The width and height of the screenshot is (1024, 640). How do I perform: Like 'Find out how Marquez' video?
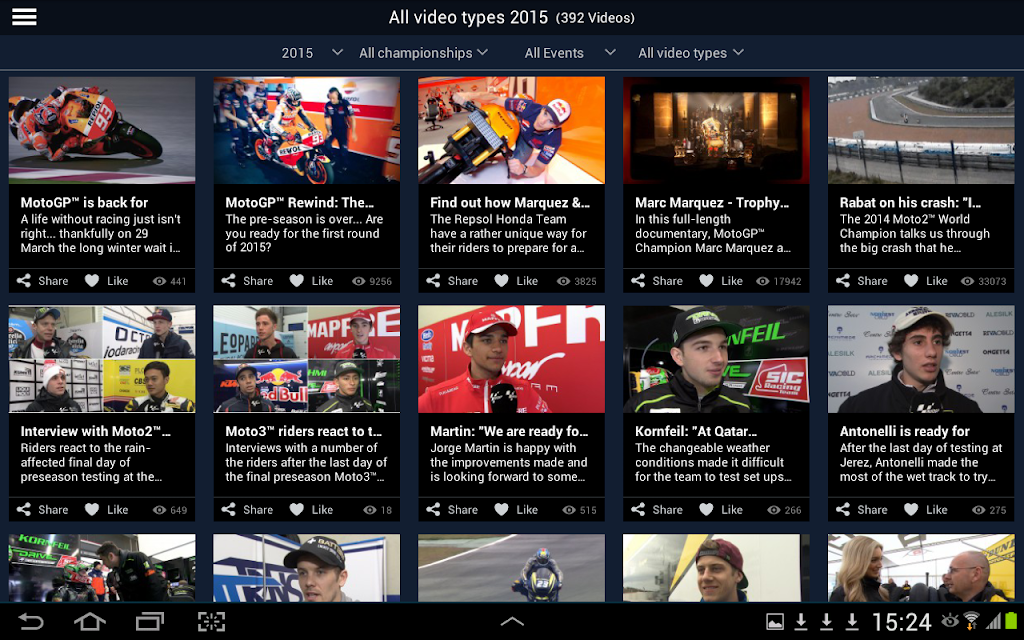pos(516,281)
